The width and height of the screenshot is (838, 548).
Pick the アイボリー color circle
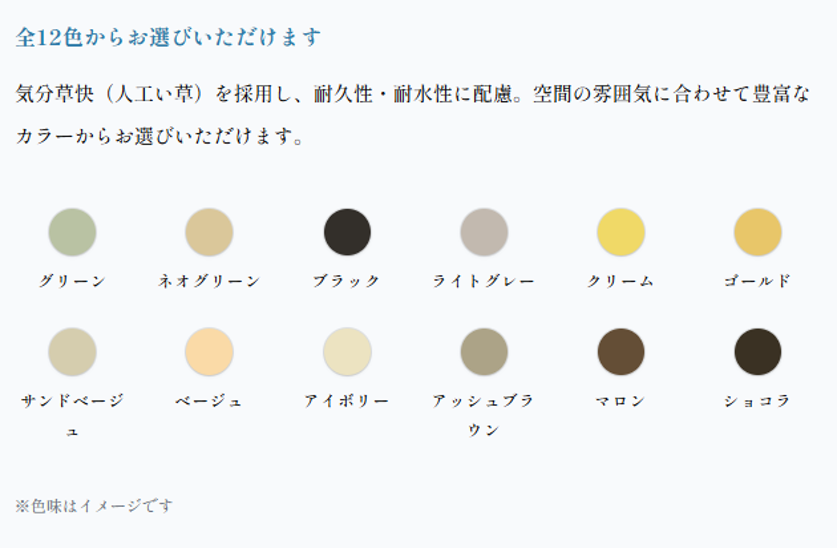[347, 352]
